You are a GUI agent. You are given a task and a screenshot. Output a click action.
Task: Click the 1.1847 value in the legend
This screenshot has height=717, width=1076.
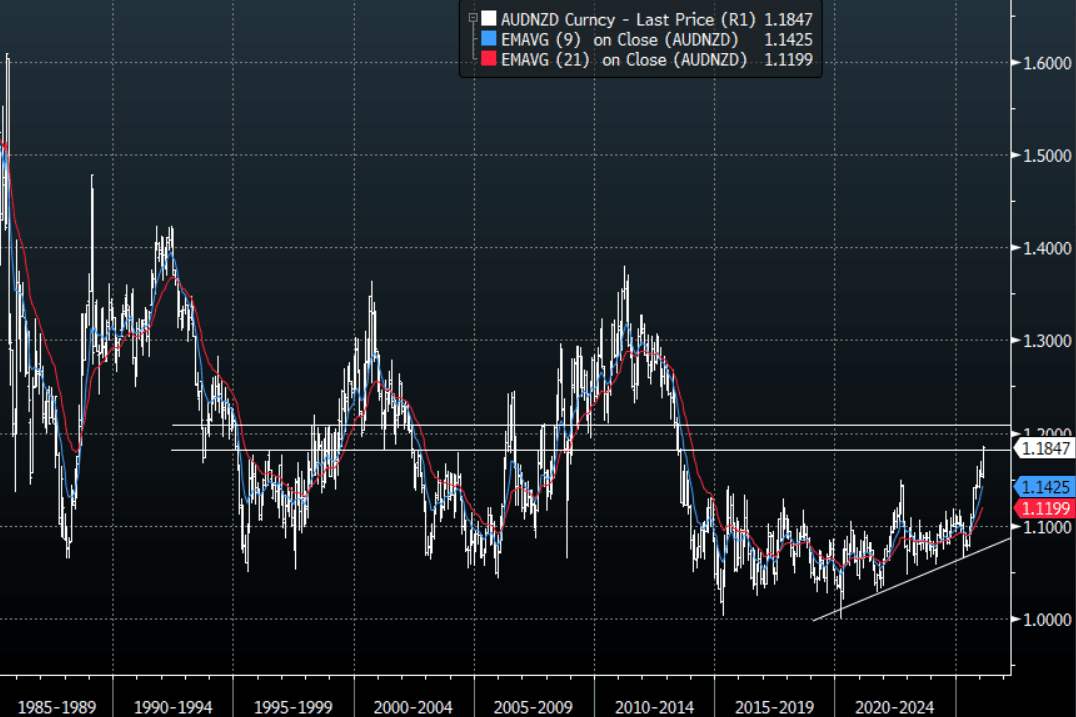pos(788,19)
